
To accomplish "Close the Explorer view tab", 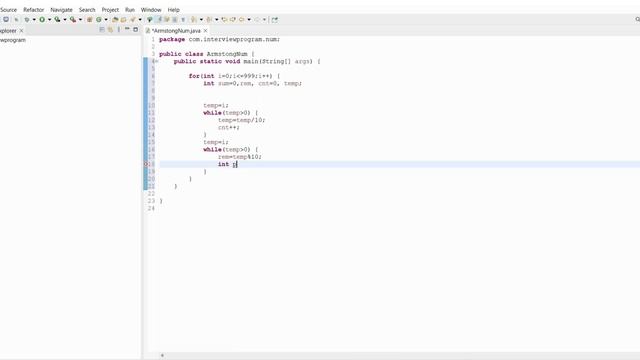I will click(21, 31).
